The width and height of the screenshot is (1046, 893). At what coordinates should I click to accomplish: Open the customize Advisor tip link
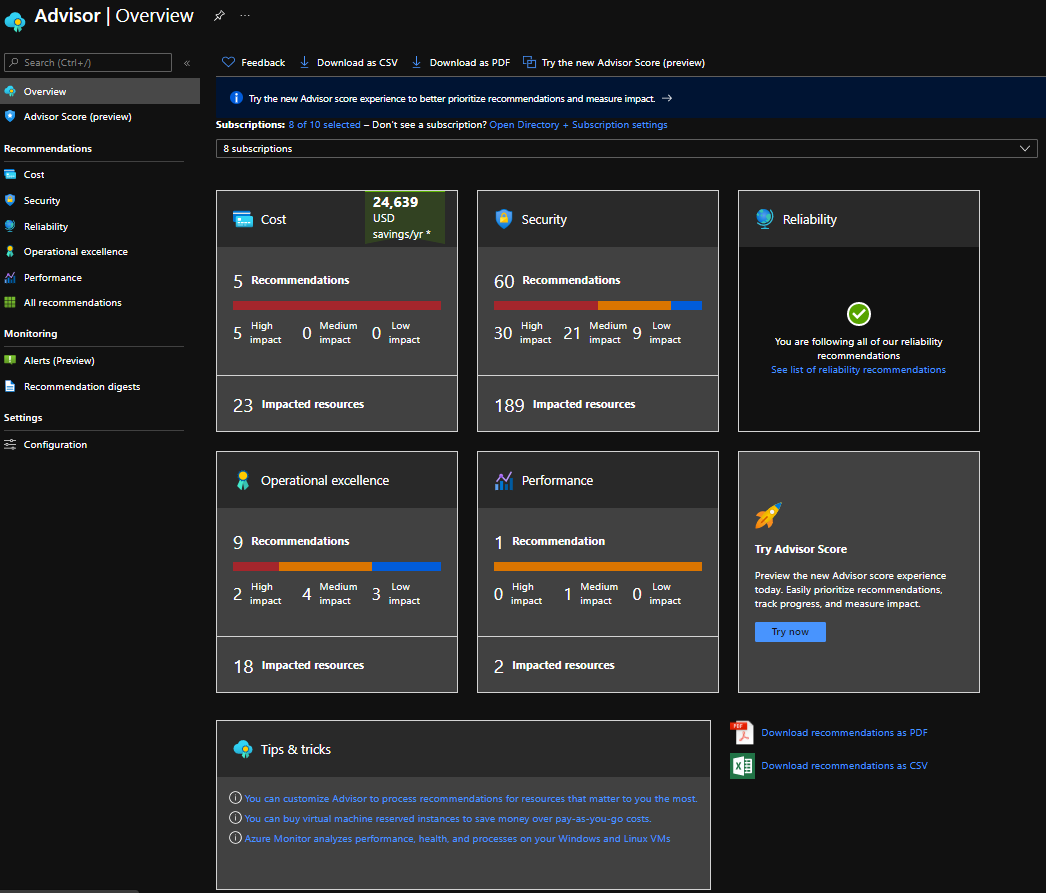coord(471,798)
